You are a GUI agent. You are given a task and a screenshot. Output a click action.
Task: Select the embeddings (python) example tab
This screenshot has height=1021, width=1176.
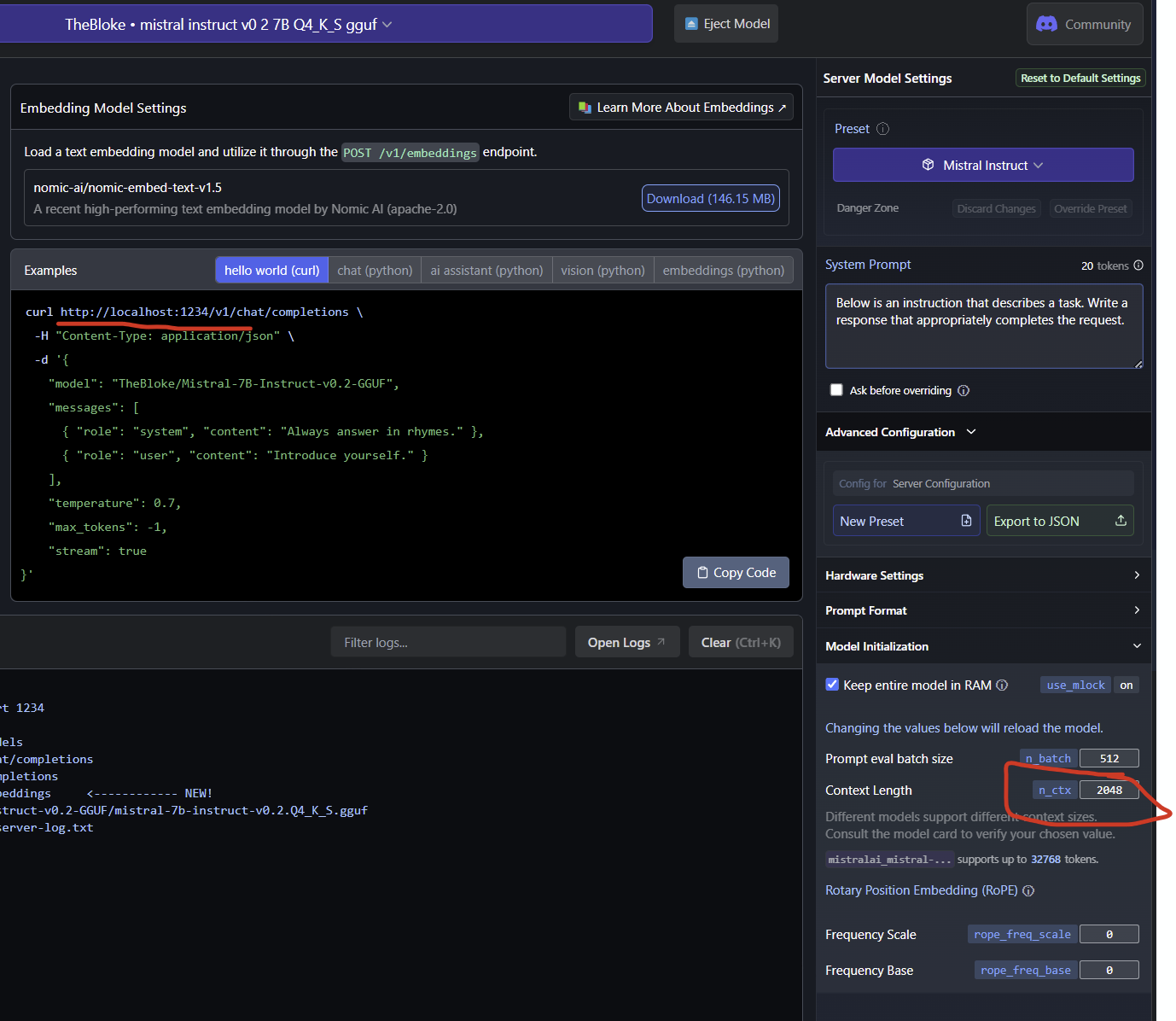coord(723,271)
